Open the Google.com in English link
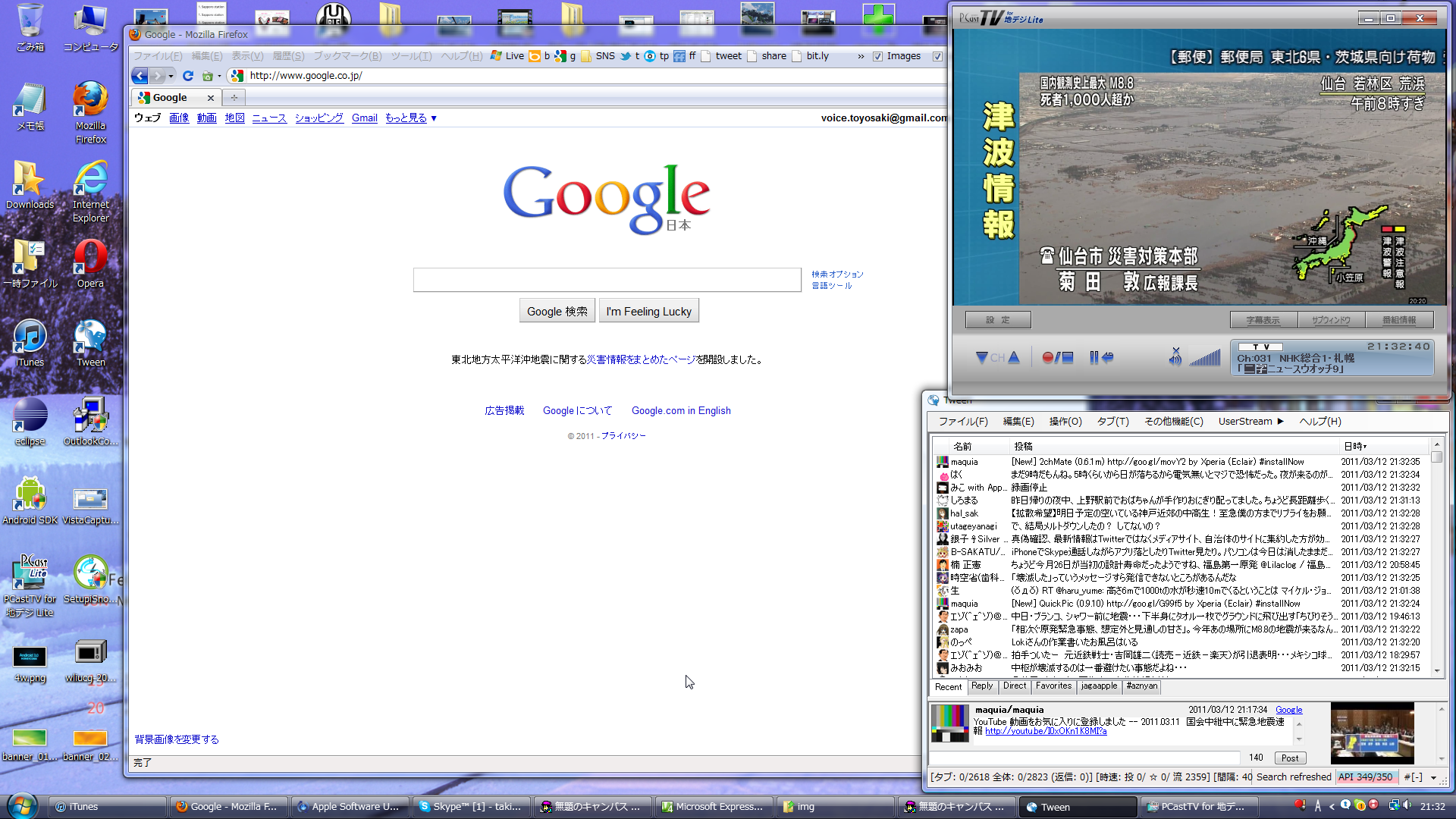 pos(681,410)
